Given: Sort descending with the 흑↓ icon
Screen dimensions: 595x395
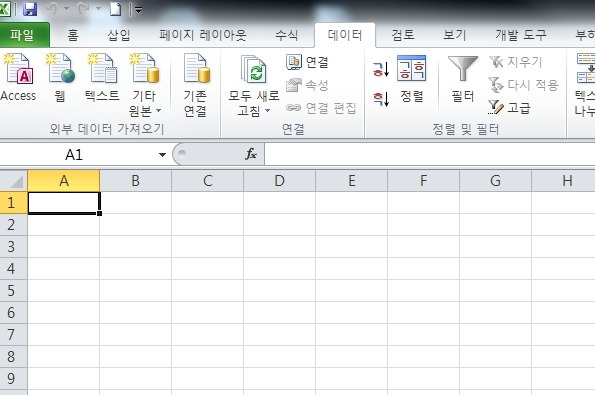Looking at the screenshot, I should click(x=381, y=99).
